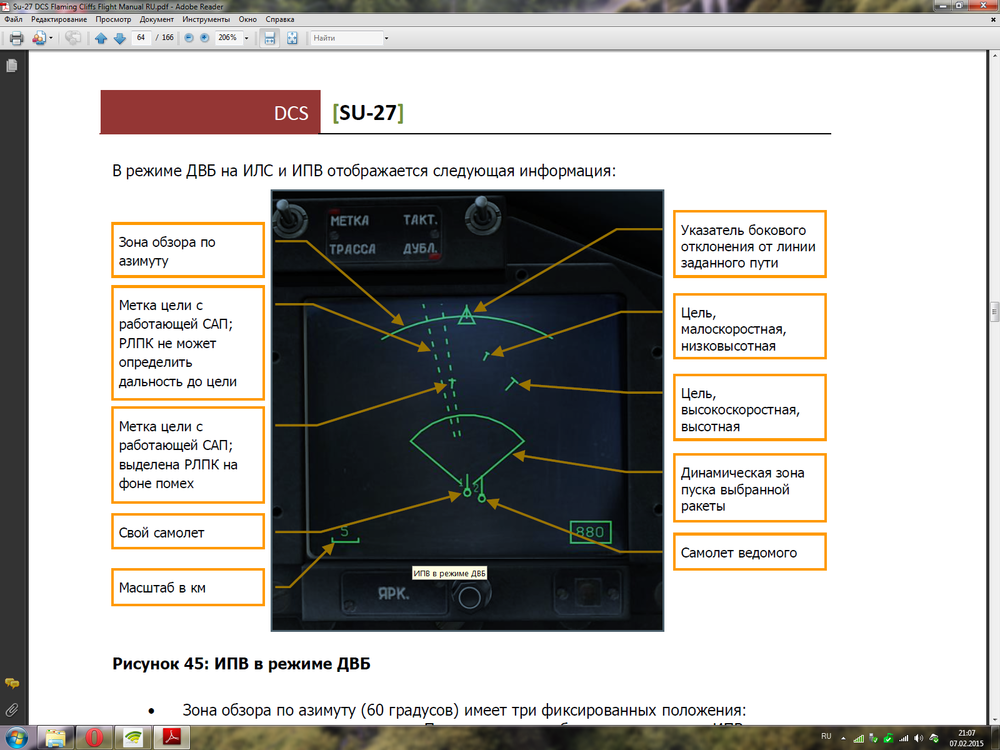This screenshot has width=1000, height=750.
Task: Open the Attachments paperclip panel icon
Action: pos(11,709)
